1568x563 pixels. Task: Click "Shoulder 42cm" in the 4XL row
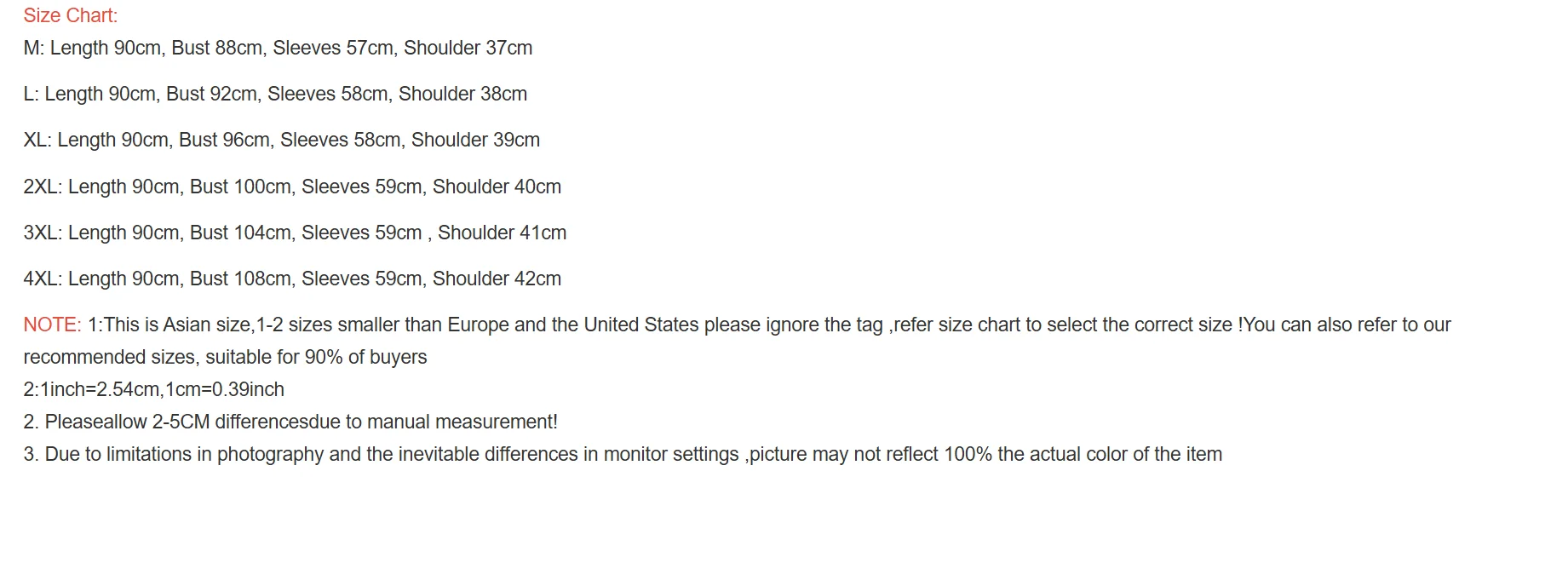(497, 279)
